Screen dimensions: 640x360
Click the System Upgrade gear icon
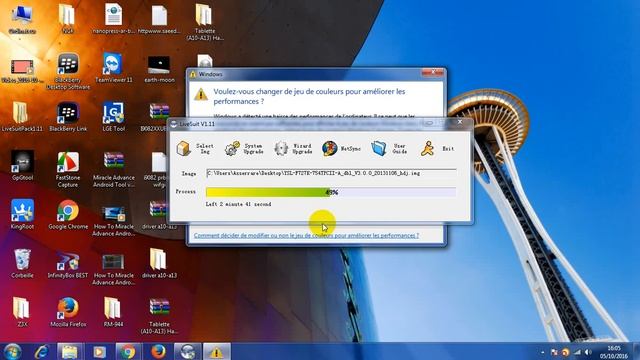pyautogui.click(x=232, y=149)
